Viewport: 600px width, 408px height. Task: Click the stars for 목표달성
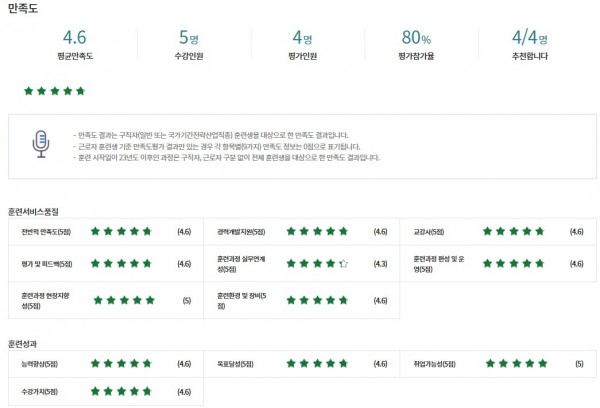click(x=317, y=363)
